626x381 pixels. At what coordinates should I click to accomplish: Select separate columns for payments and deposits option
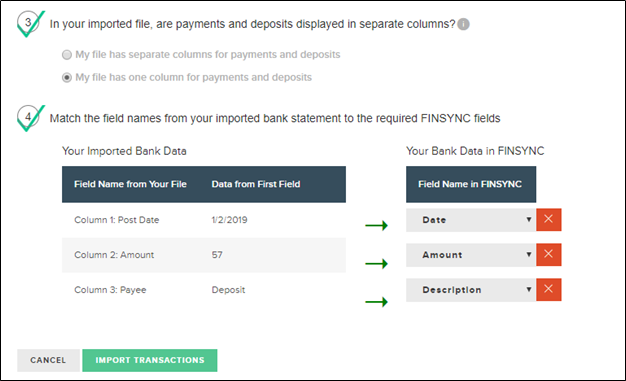pyautogui.click(x=67, y=55)
